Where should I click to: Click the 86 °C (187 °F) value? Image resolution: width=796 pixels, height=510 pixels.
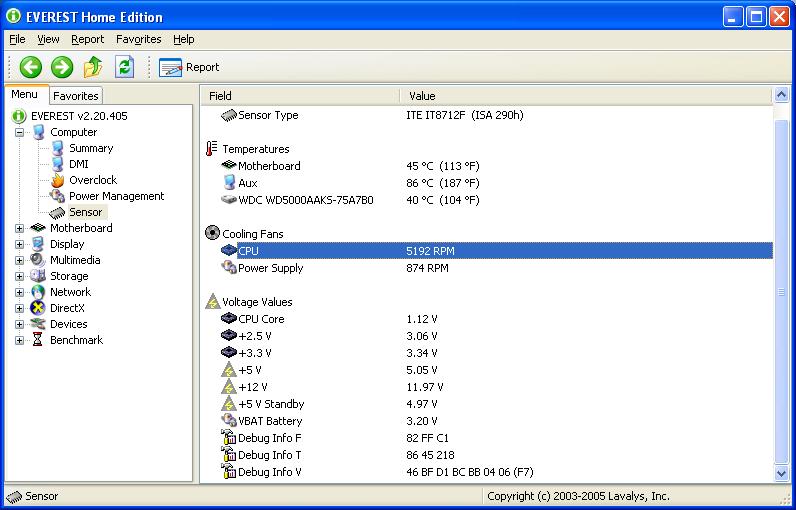coord(443,183)
